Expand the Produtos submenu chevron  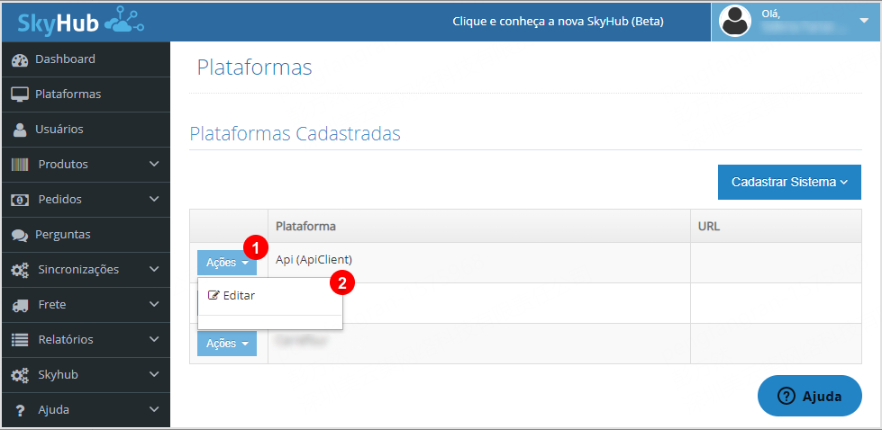point(155,164)
